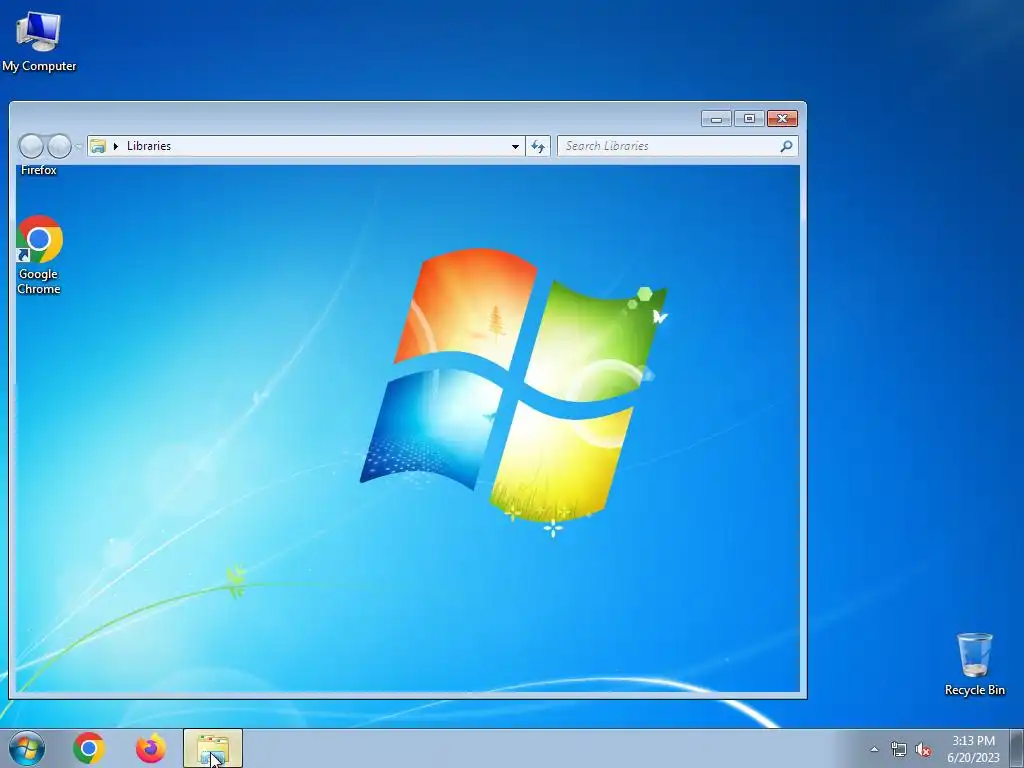
Task: Expand the address bar root arrow
Action: [x=116, y=146]
